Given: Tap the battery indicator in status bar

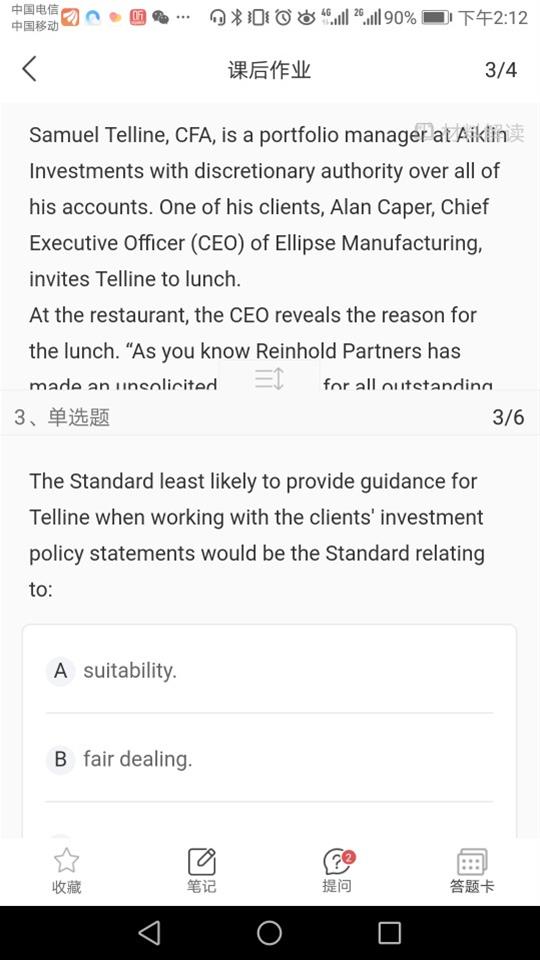Looking at the screenshot, I should click(437, 17).
